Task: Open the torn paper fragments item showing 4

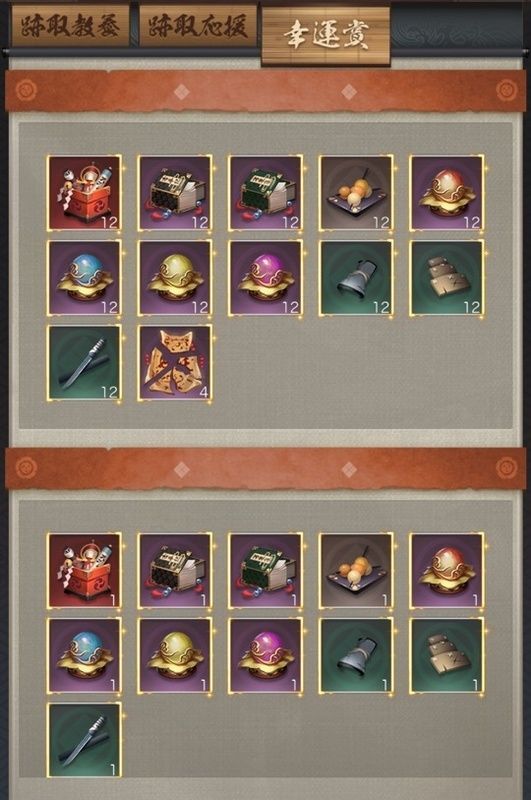Action: pyautogui.click(x=175, y=363)
